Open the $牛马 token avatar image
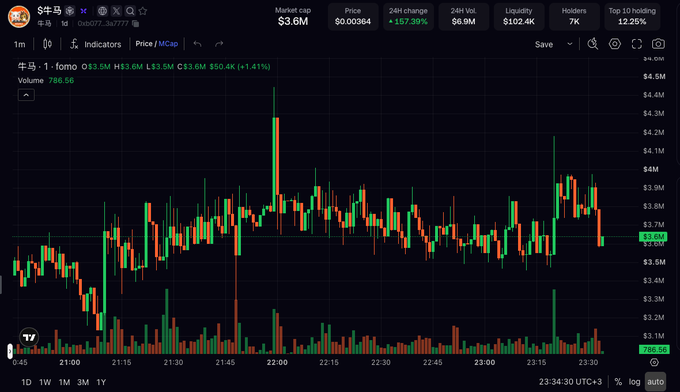The height and width of the screenshot is (392, 680). [x=19, y=16]
